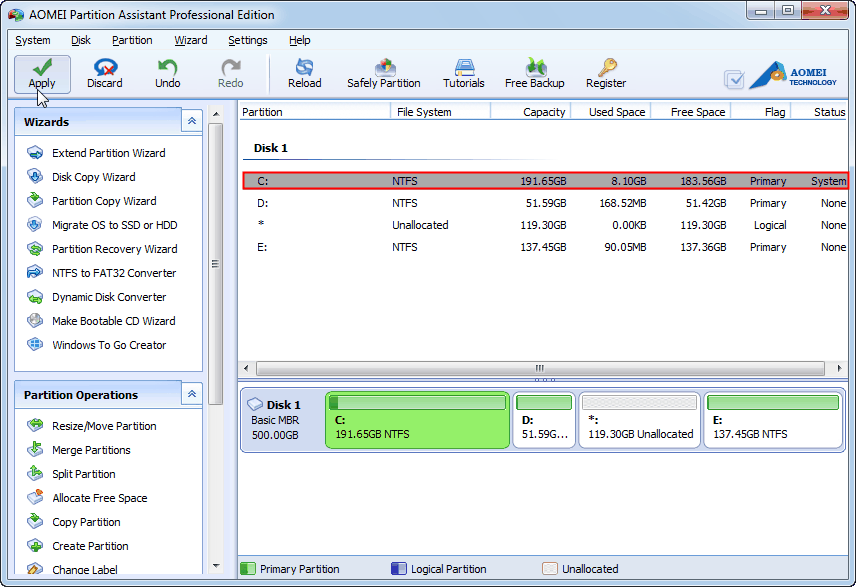Click the Primary Partition legend swatch

[x=248, y=568]
